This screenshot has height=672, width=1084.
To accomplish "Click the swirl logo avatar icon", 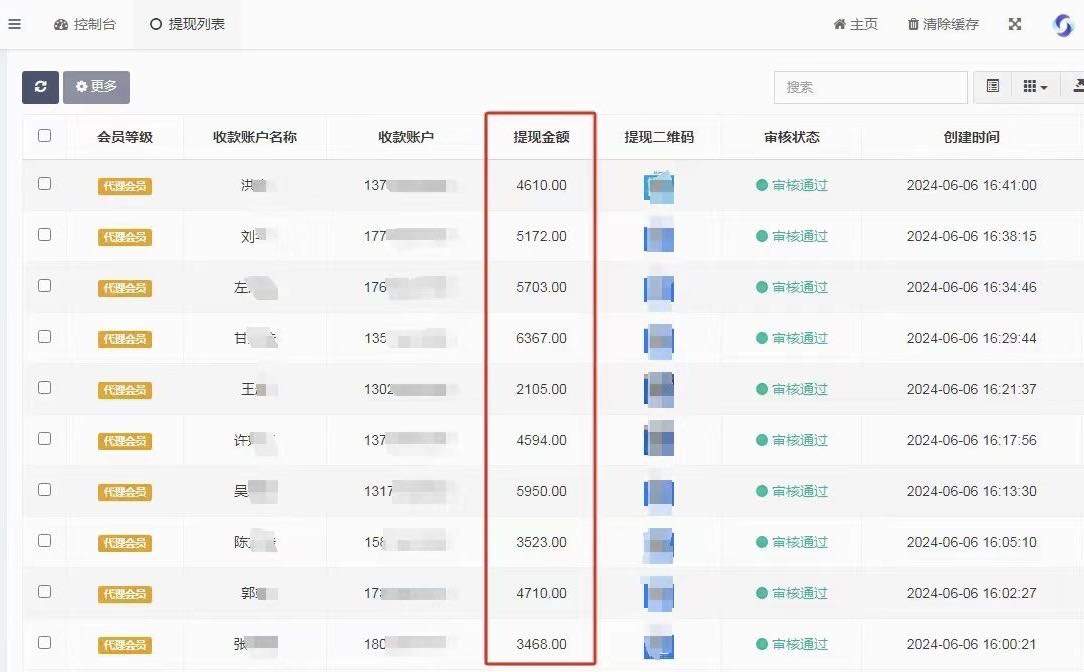I will tap(1063, 25).
